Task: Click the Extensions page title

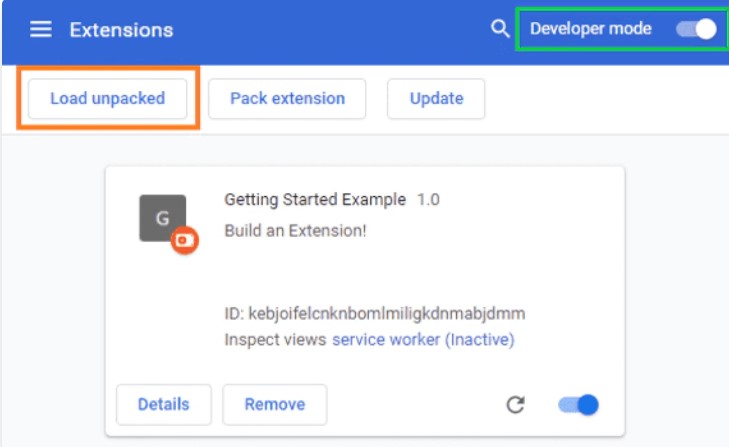Action: coord(121,30)
